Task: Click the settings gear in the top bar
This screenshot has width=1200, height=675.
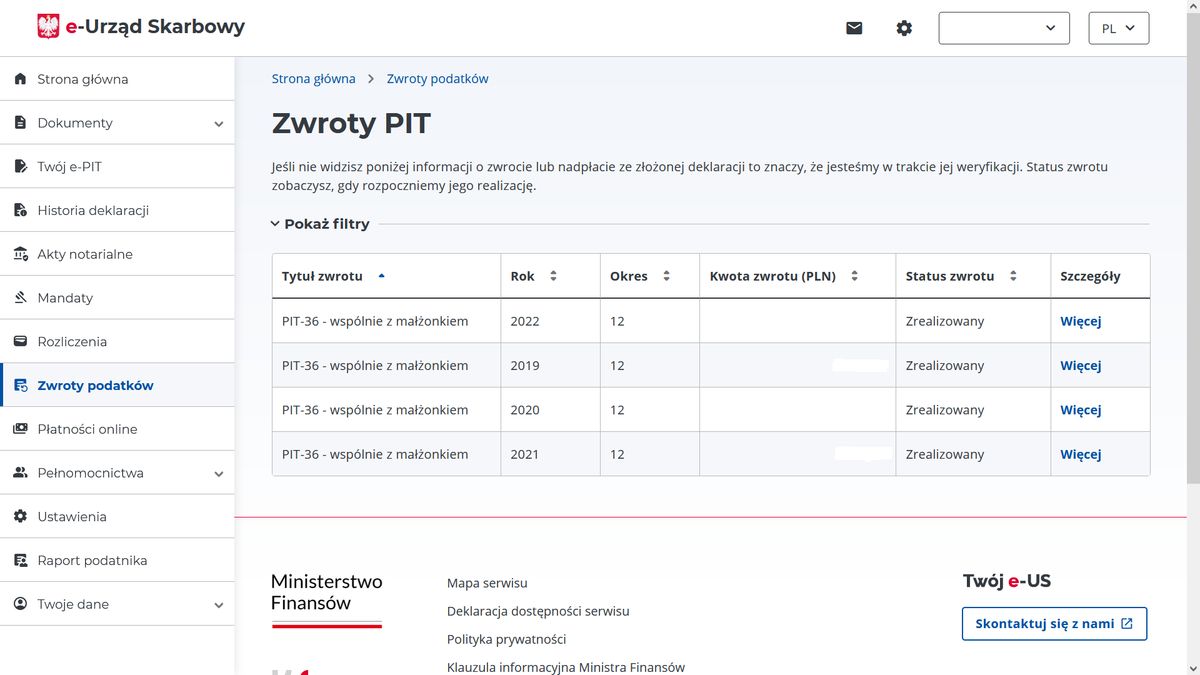Action: click(904, 28)
